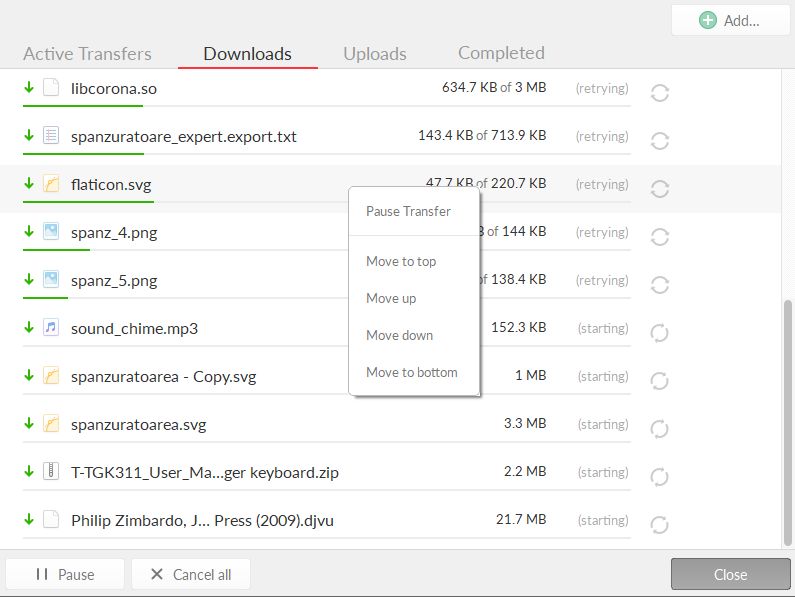The image size is (795, 597).
Task: Choose Pause Transfer from the context menu
Action: click(408, 211)
